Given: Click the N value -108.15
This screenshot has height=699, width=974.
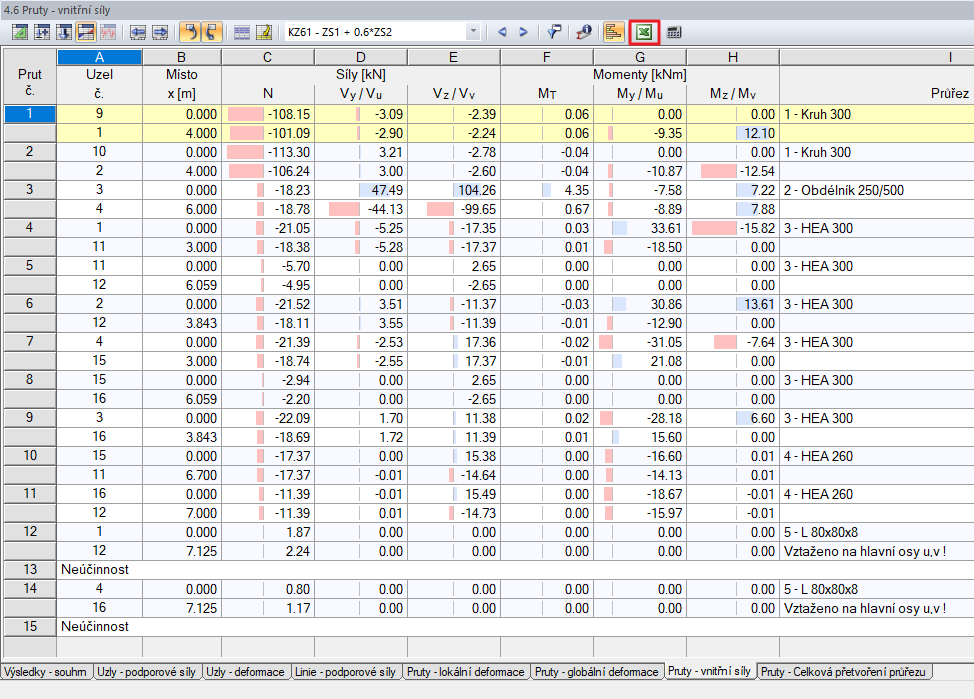Looking at the screenshot, I should click(289, 114).
